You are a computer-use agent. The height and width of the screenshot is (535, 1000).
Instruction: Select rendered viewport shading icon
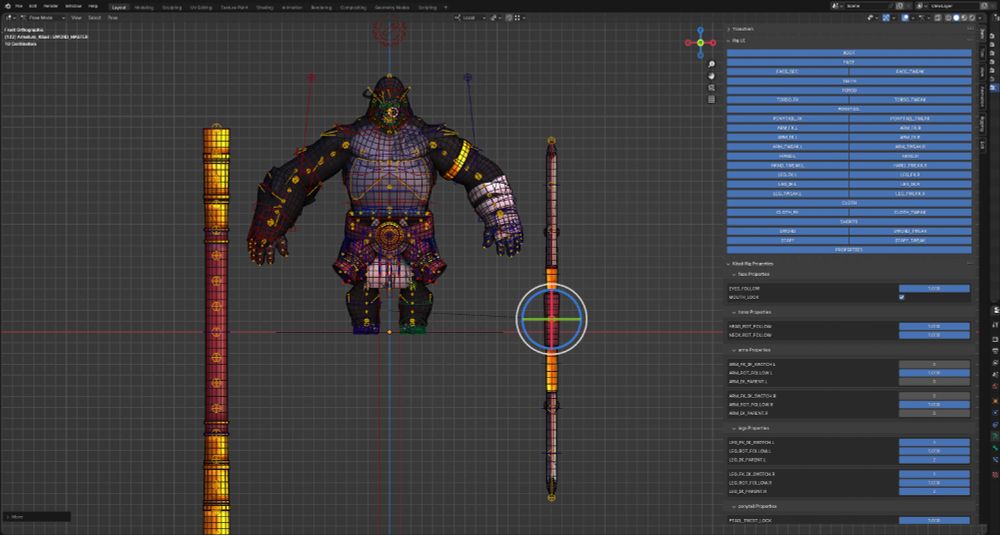click(x=972, y=17)
